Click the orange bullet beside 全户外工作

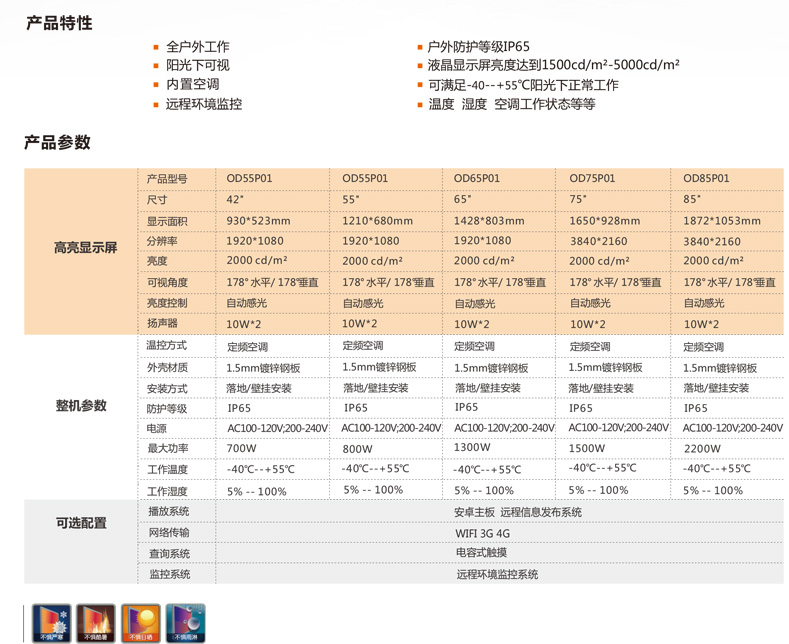point(156,47)
